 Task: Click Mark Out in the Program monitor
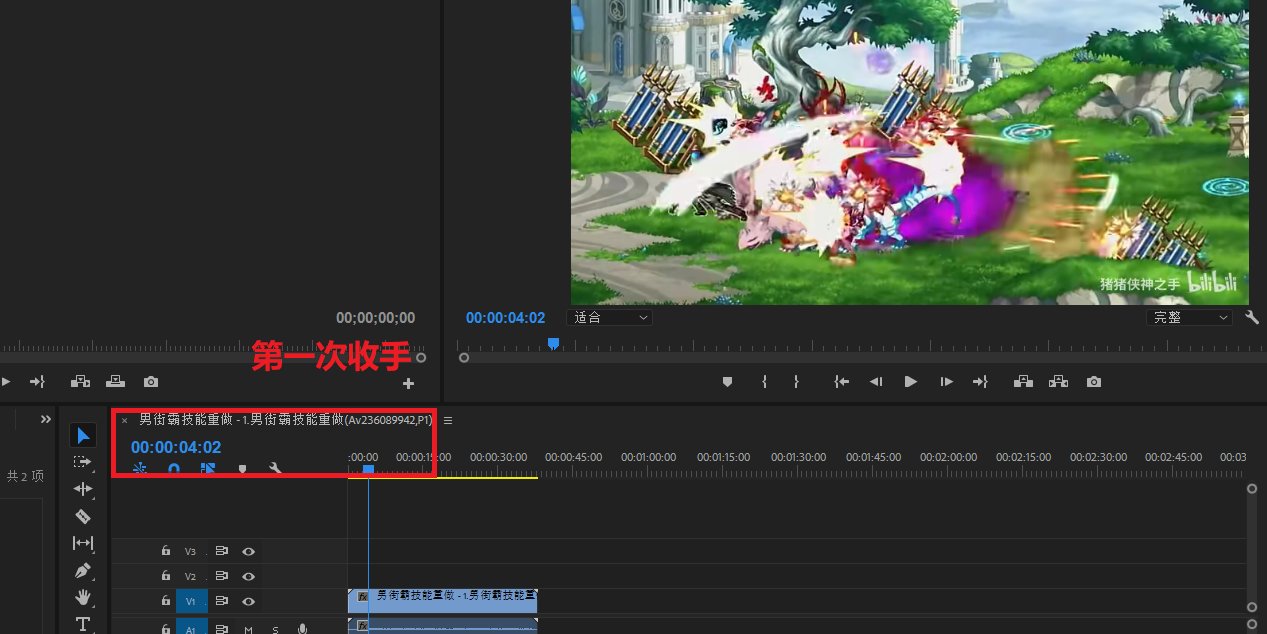(796, 382)
